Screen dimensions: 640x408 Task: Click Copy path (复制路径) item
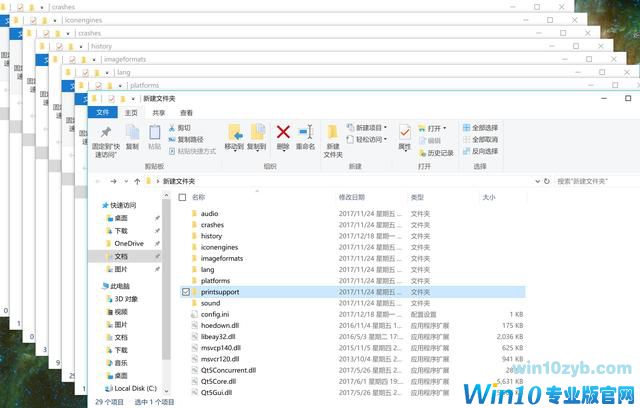pos(186,140)
